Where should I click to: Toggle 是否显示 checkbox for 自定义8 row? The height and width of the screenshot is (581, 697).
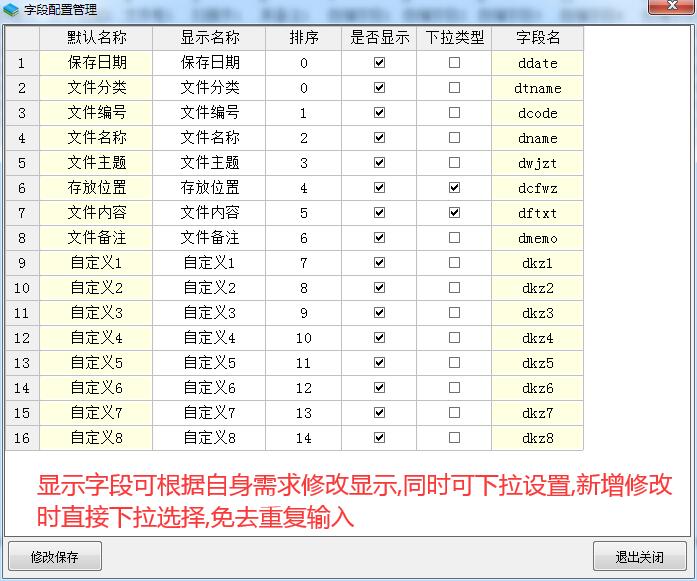coord(379,438)
